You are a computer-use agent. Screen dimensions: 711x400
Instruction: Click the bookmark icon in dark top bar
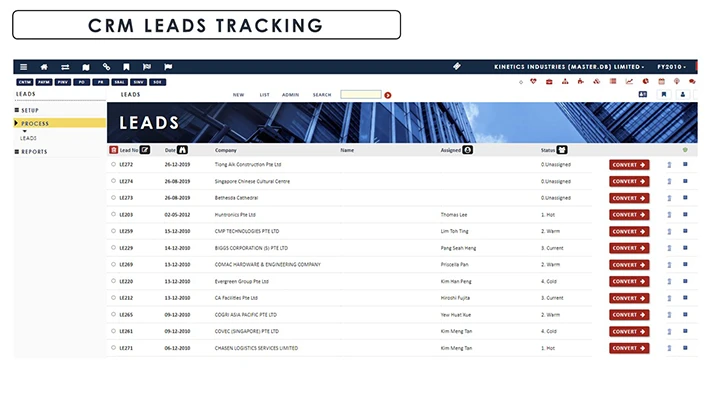click(x=127, y=67)
